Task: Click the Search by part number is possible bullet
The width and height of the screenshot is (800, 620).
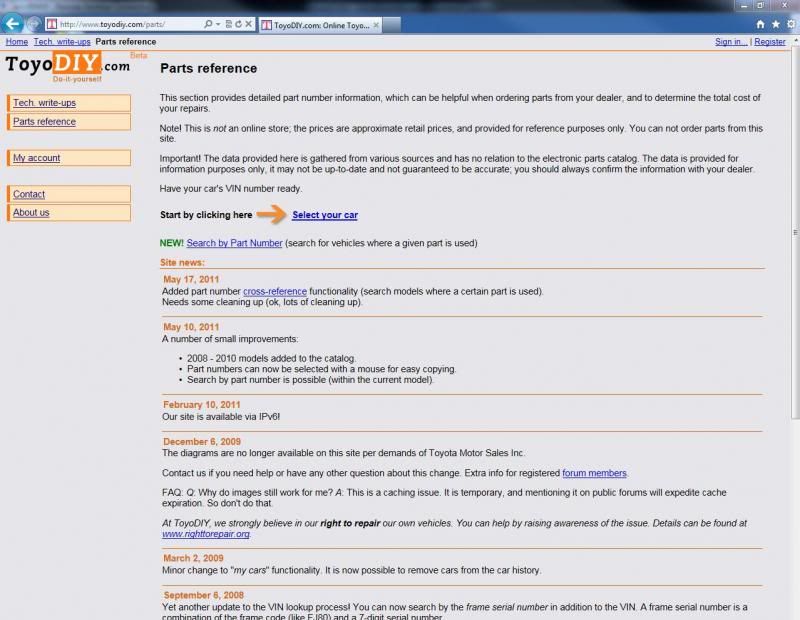Action: [310, 380]
